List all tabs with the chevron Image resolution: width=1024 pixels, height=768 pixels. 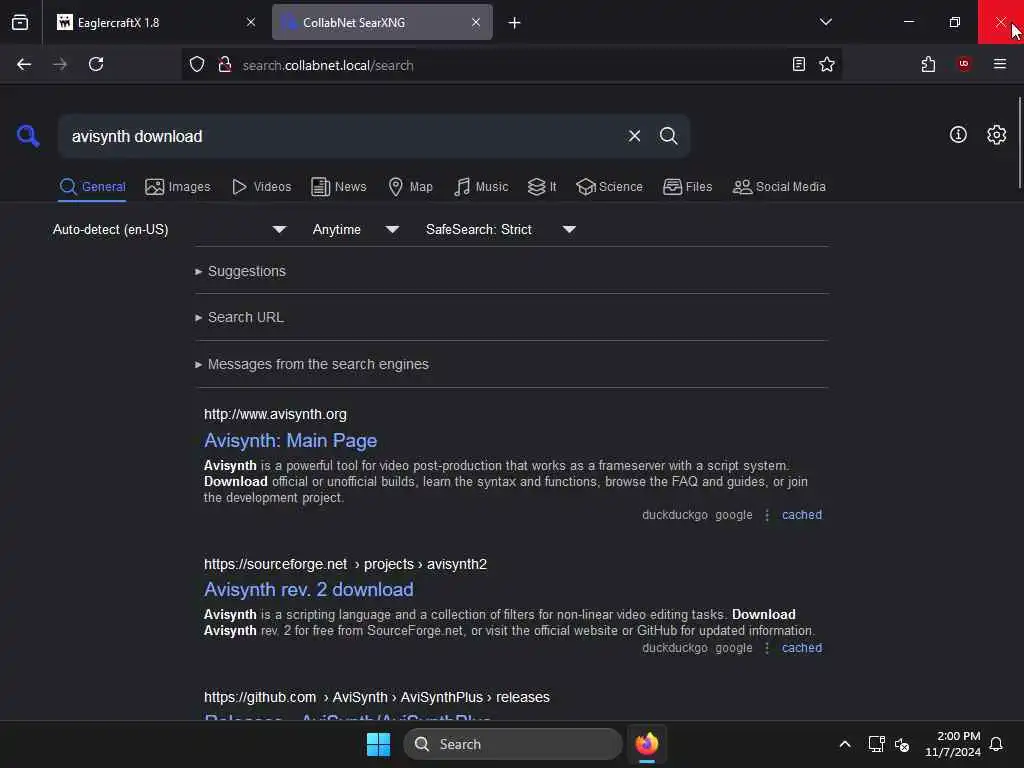(825, 22)
